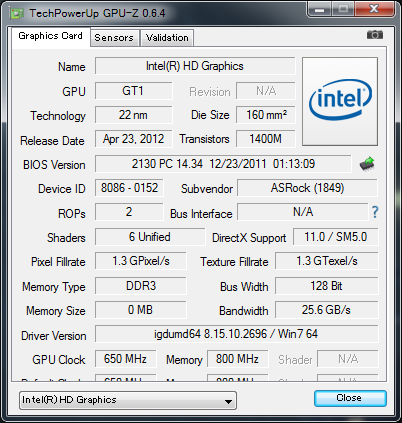Click GPU Clock value 650 MHz

pos(125,359)
